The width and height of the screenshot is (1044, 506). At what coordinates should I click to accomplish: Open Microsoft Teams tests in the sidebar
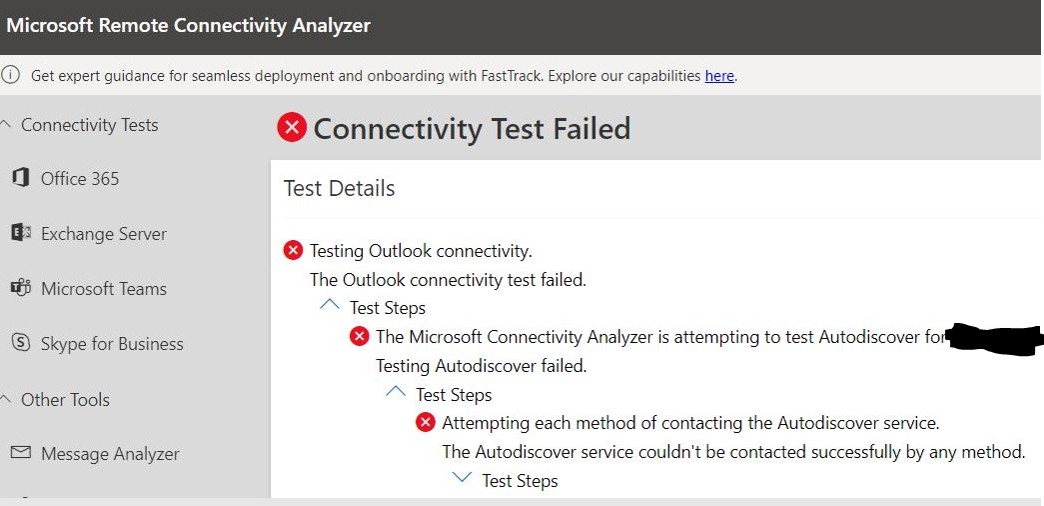coord(104,288)
